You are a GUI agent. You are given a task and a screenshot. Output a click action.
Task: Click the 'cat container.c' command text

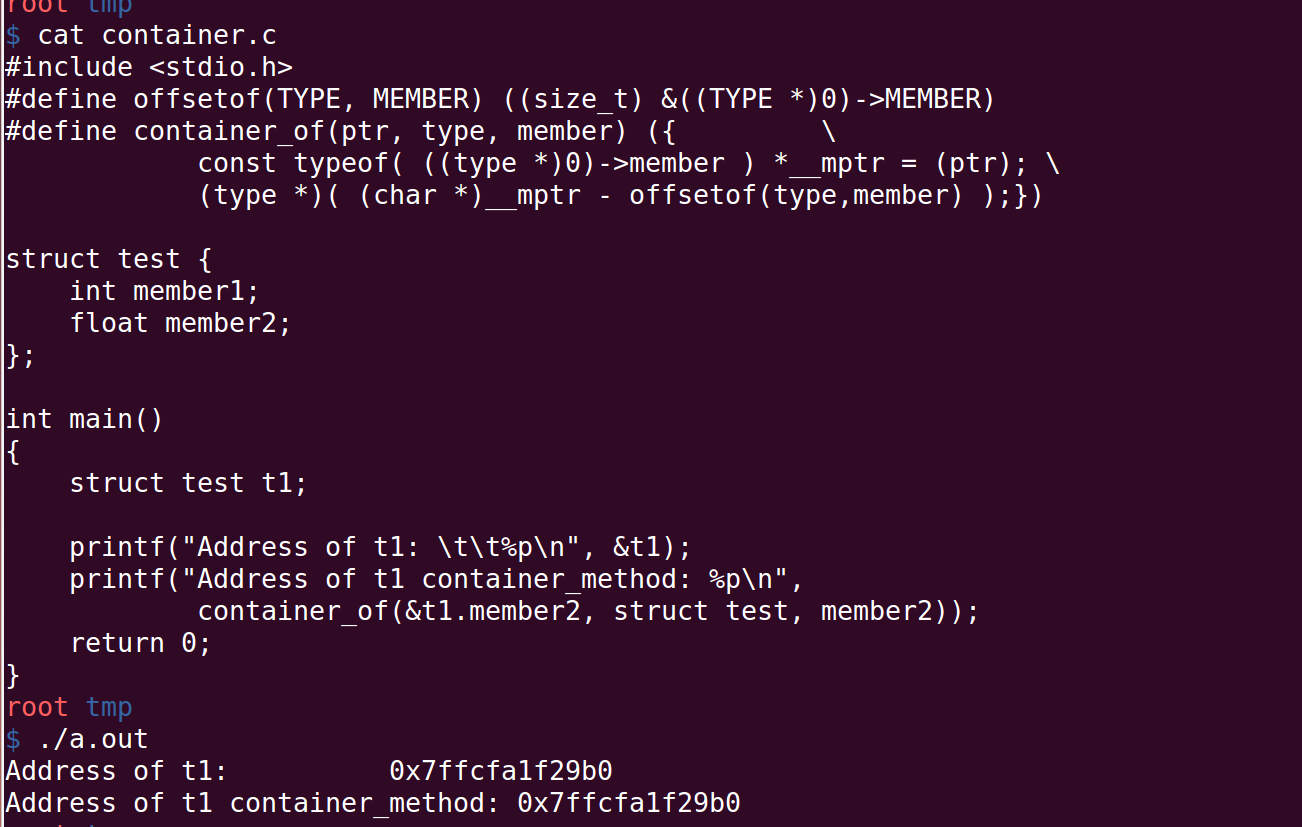tap(157, 35)
